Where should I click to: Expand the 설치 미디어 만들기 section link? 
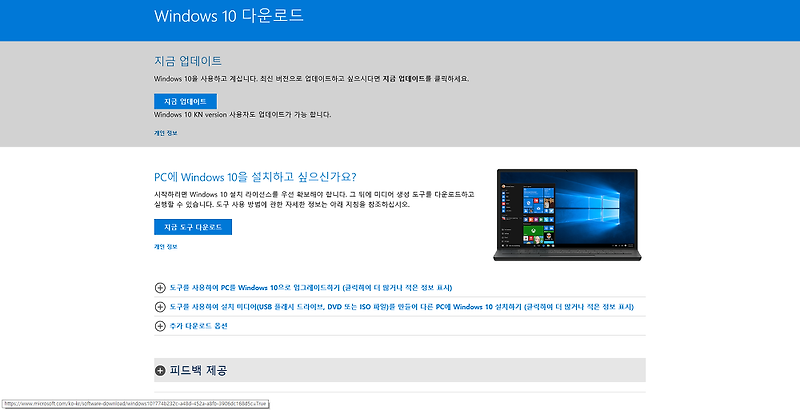click(x=402, y=307)
